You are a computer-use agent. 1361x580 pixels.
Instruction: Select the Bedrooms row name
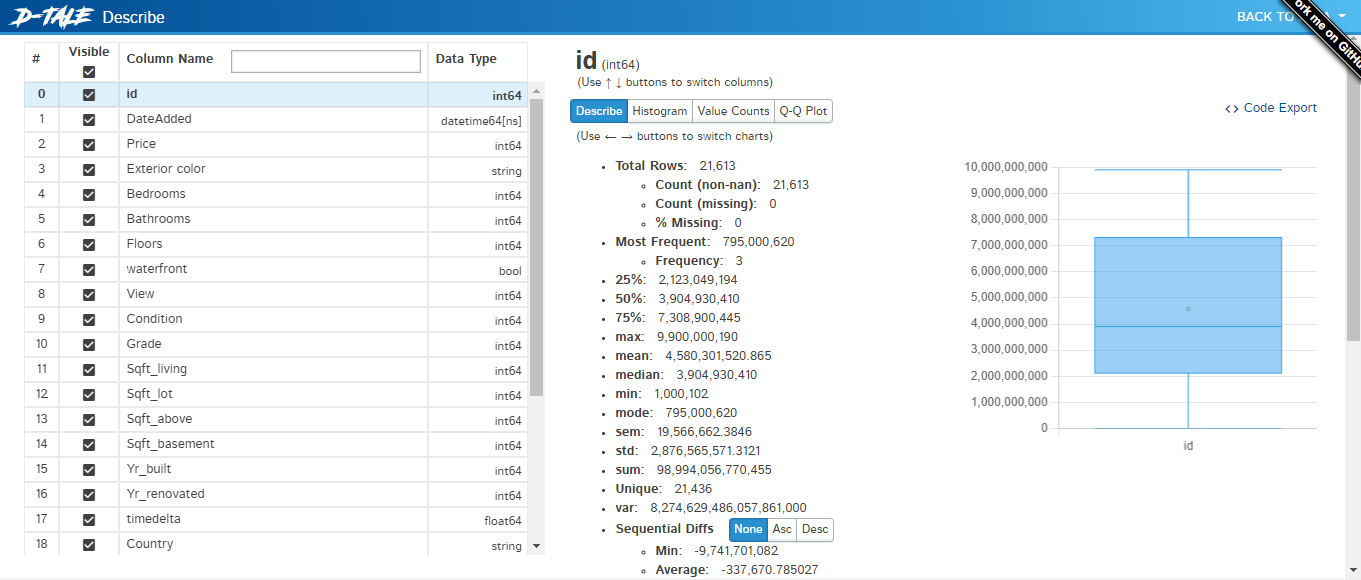(156, 194)
